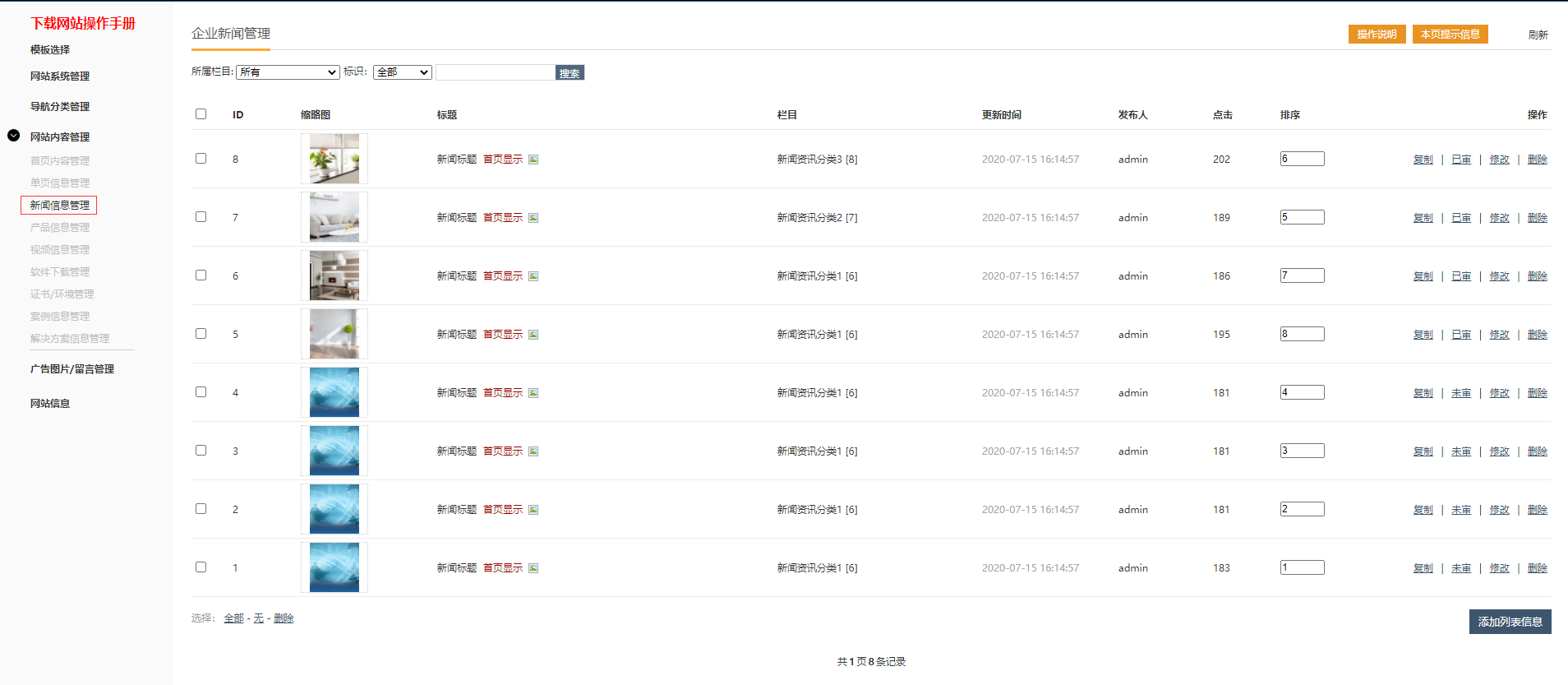This screenshot has height=685, width=1568.
Task: Collapse the 网站内容管理 arrow icon
Action: click(x=14, y=136)
